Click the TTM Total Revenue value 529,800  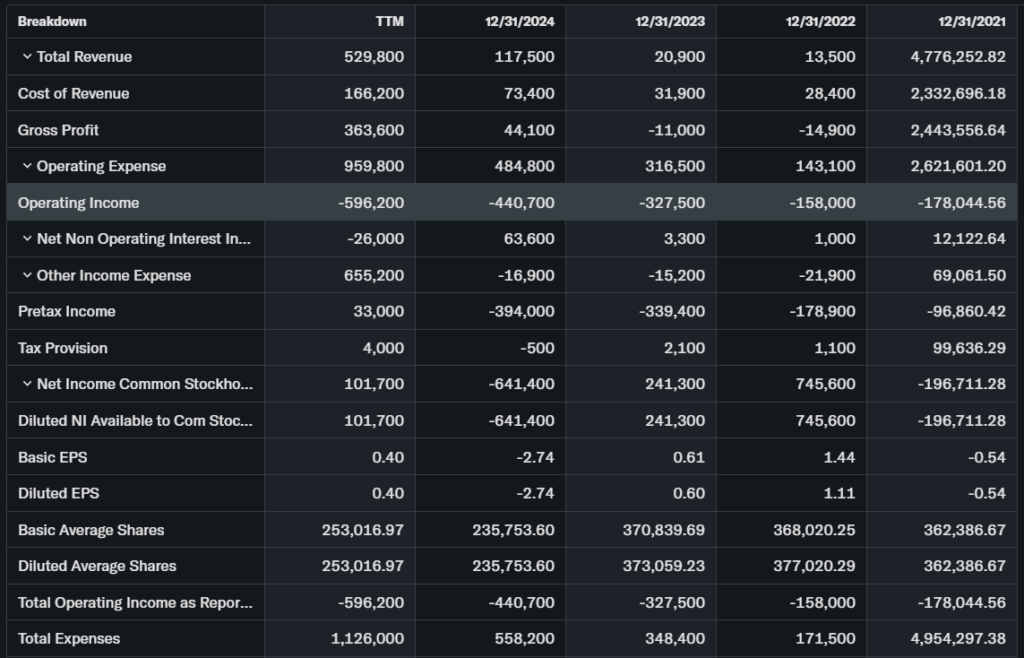(374, 57)
